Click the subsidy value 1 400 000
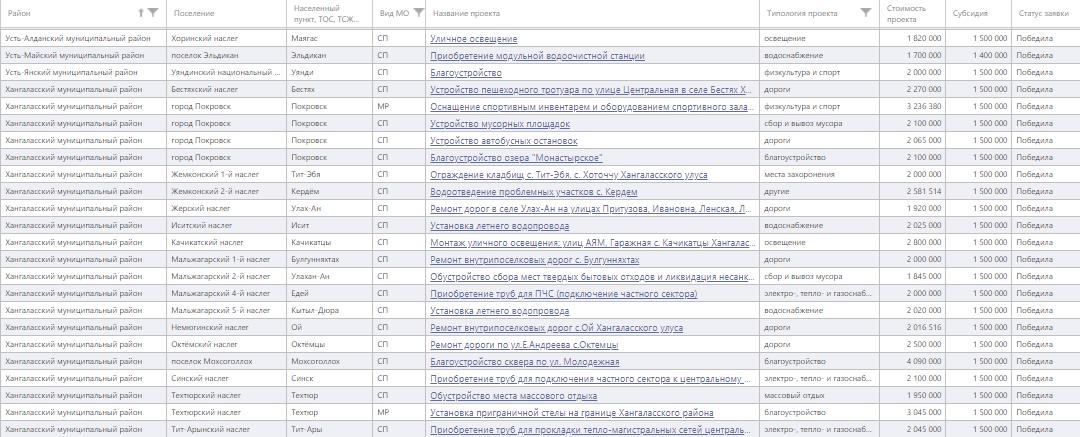Viewport: 1080px width, 437px height. pyautogui.click(x=990, y=55)
